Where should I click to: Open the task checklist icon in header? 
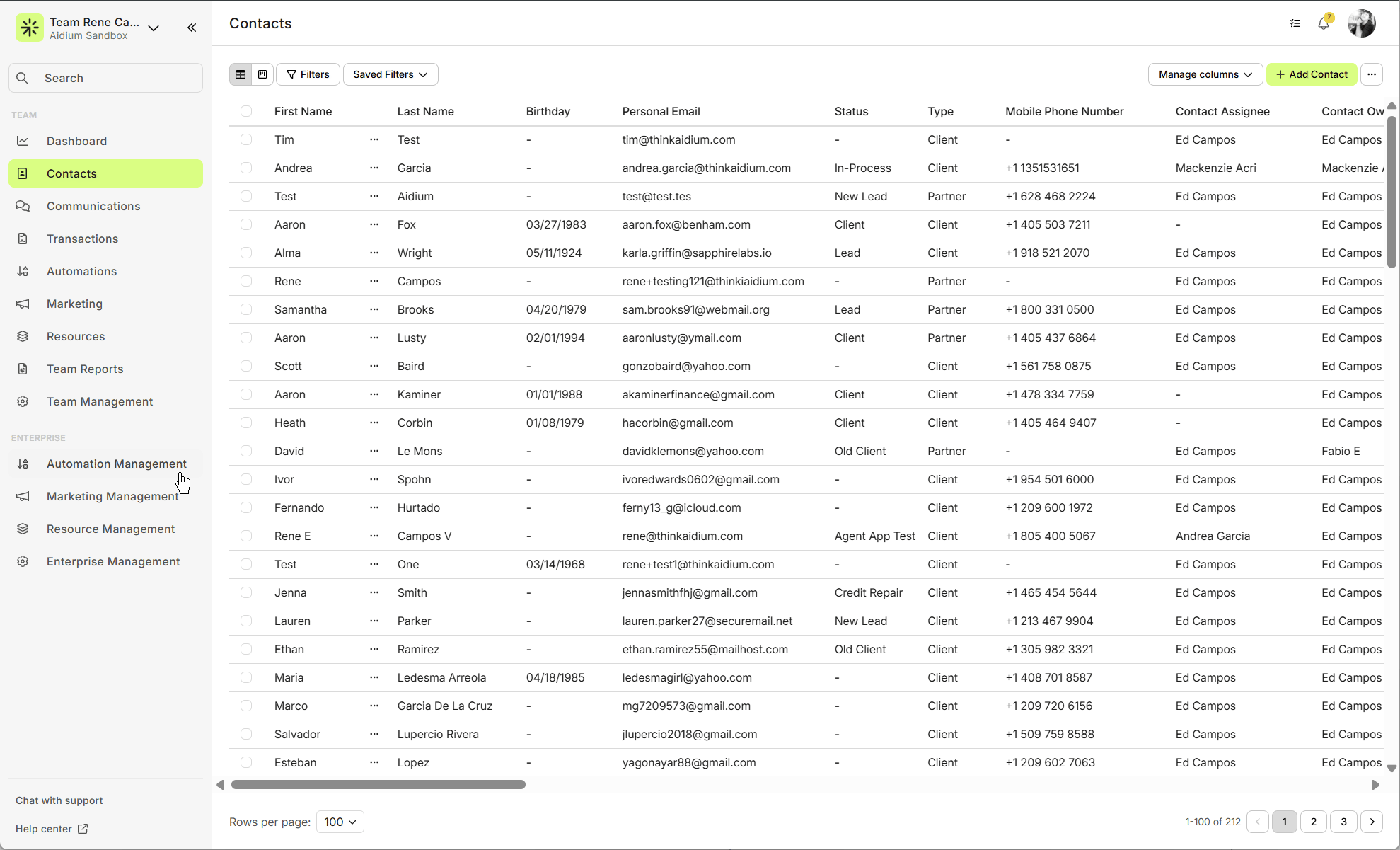[1295, 23]
